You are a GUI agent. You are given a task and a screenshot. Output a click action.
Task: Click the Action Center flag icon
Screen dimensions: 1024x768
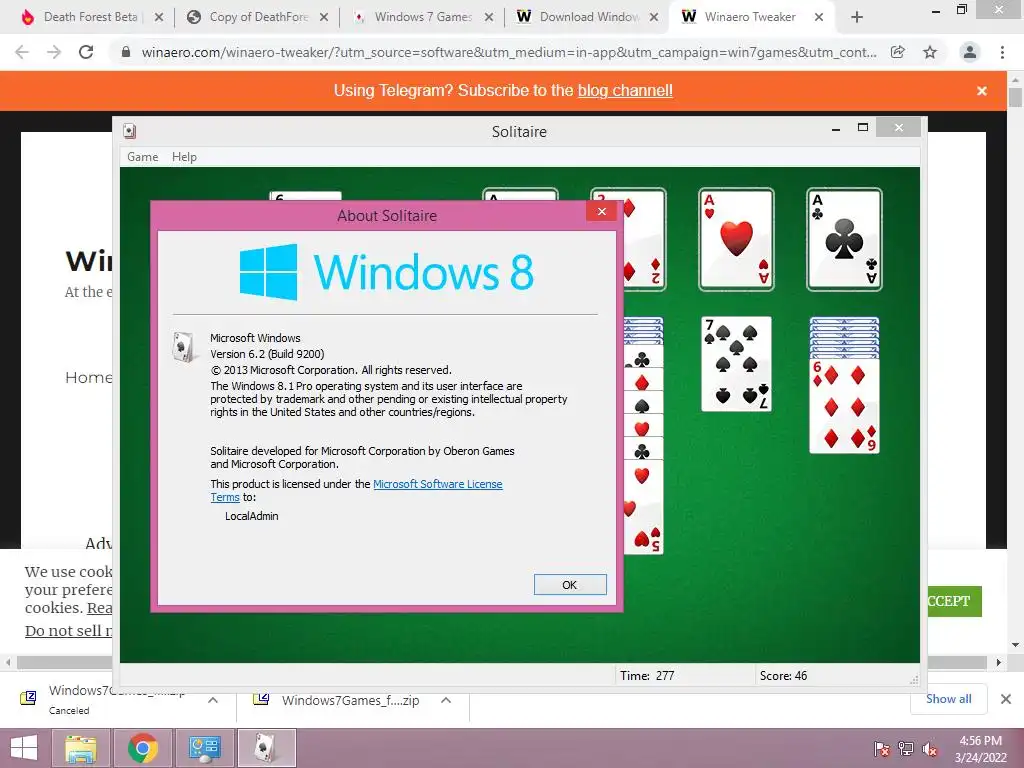pos(882,749)
